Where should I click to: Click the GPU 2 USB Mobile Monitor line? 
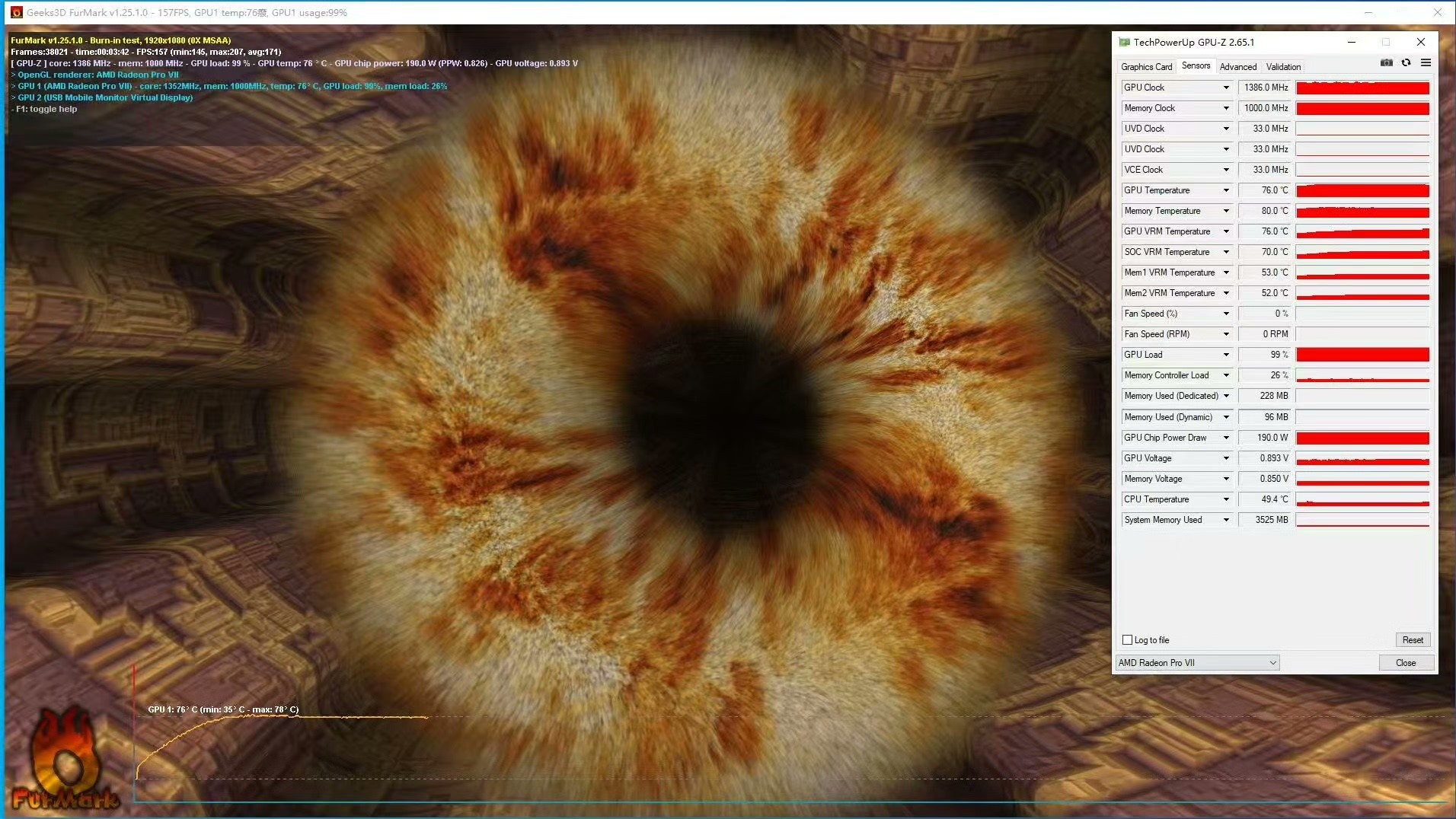pyautogui.click(x=102, y=97)
